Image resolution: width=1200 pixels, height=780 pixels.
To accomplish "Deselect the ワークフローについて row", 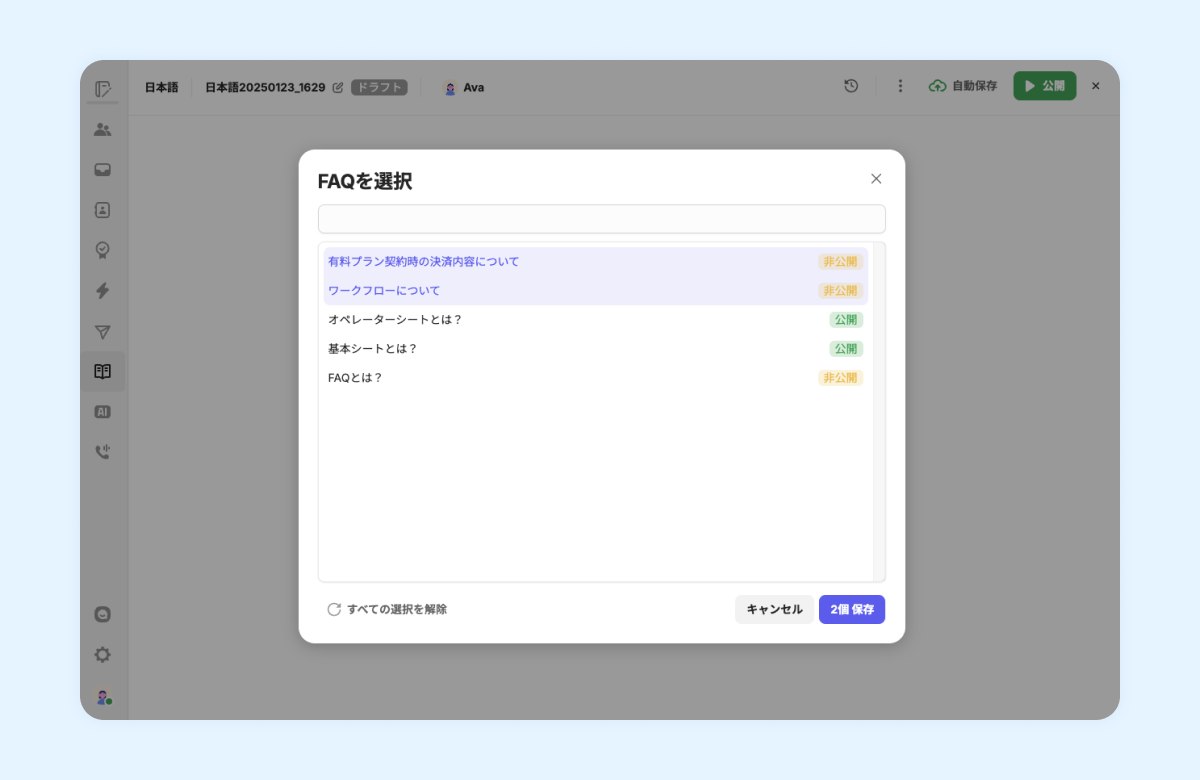I will click(x=595, y=291).
